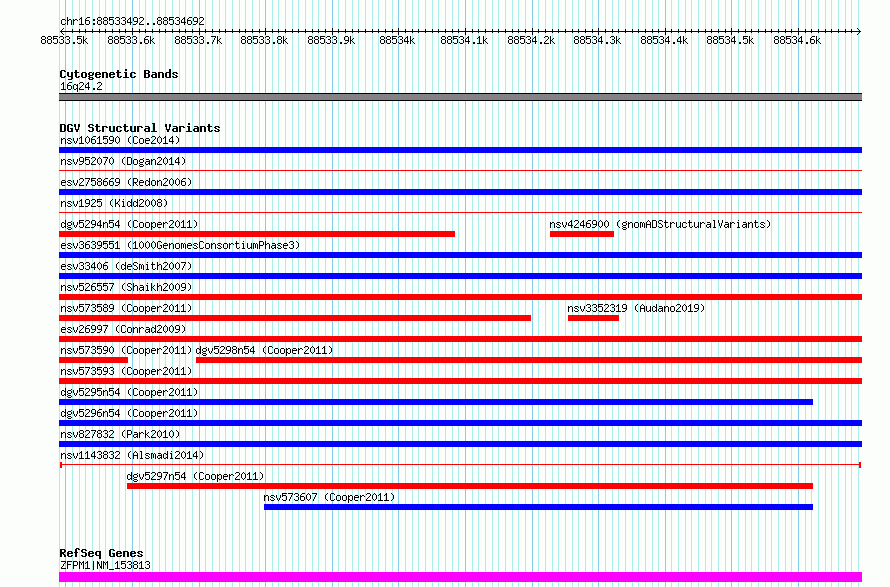Open the nsv573589 (Cooper2011) label
This screenshot has width=890, height=587.
click(126, 308)
